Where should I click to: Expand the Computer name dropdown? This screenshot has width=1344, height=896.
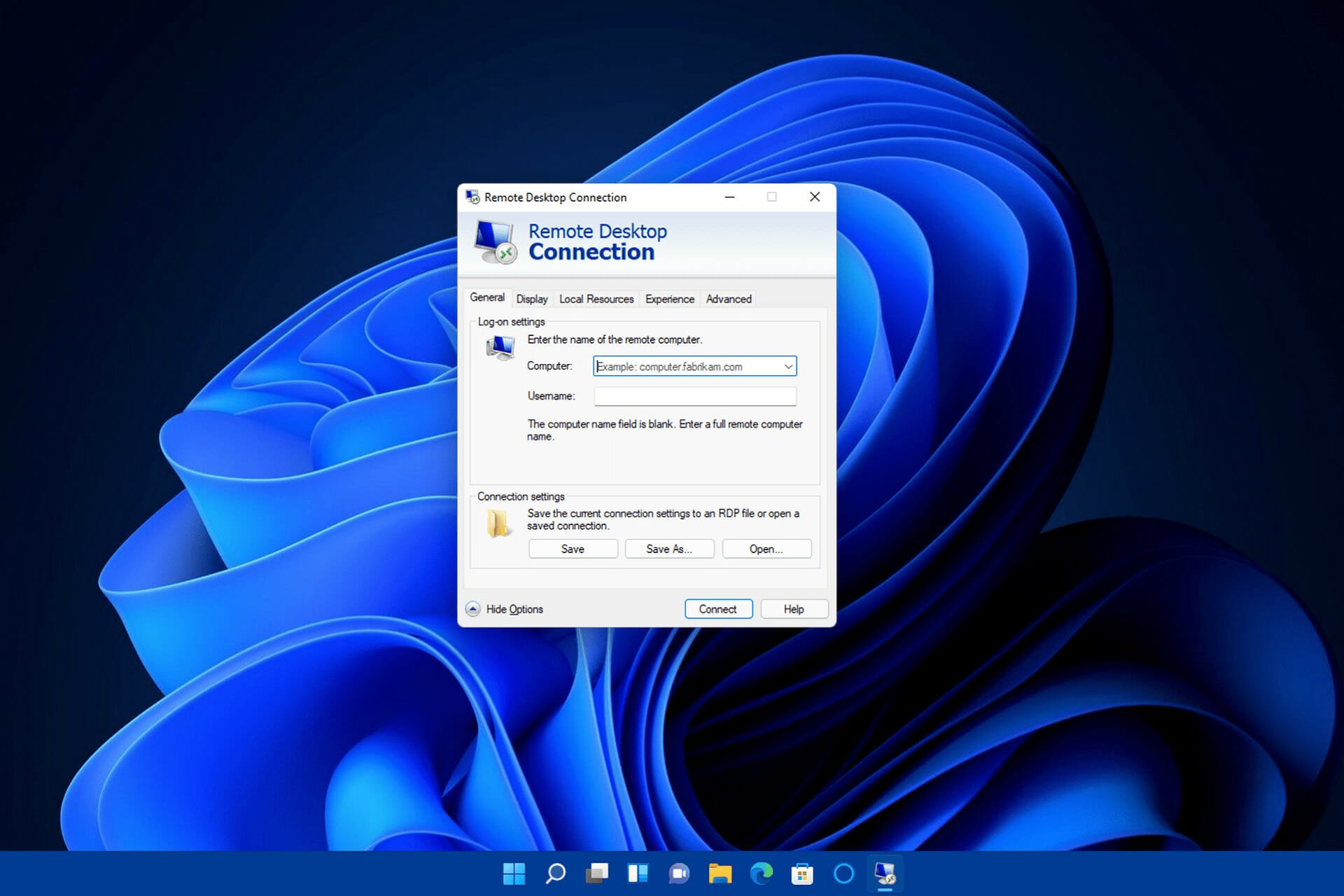point(789,366)
